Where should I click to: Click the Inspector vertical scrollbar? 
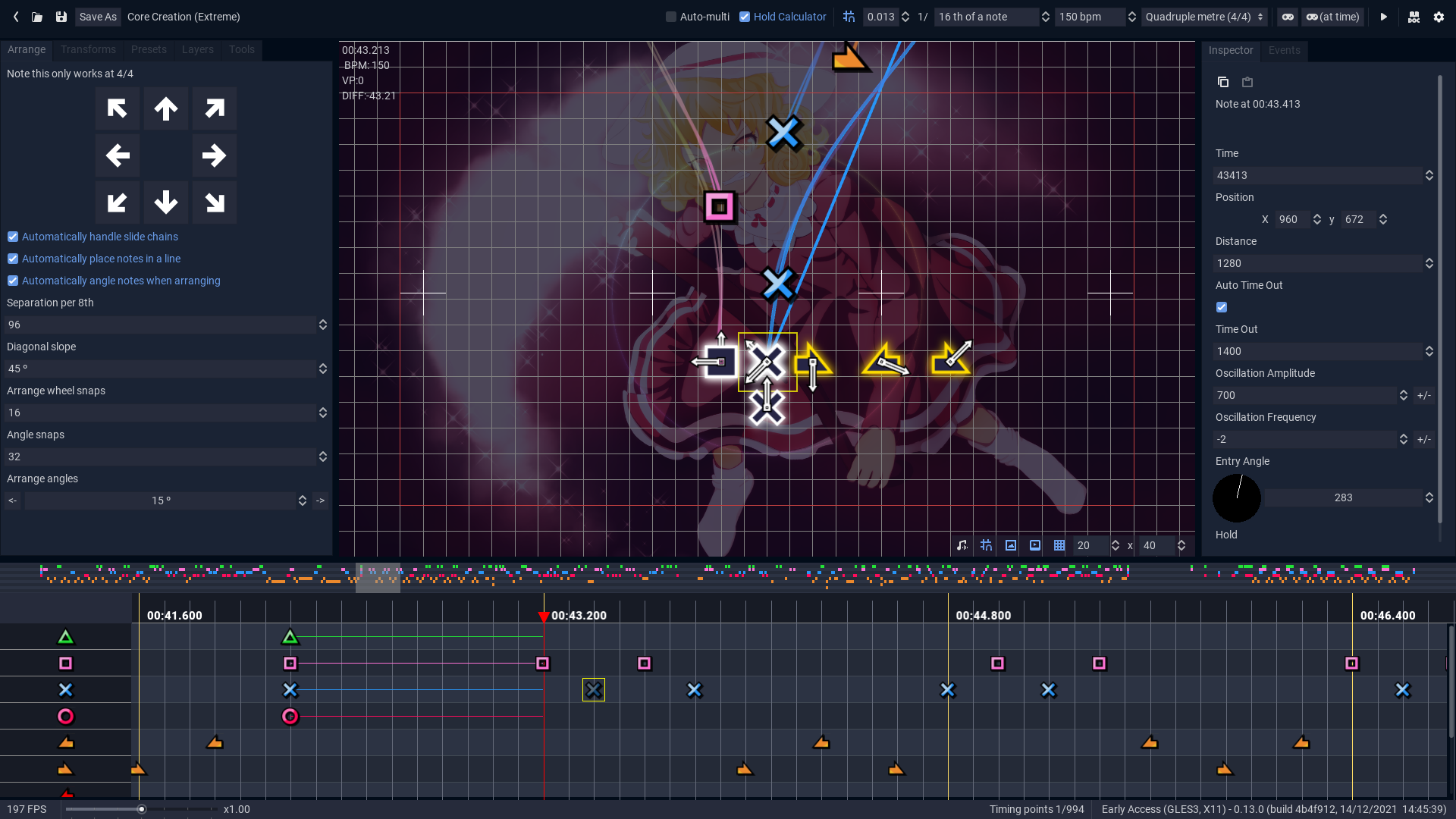[x=1439, y=300]
